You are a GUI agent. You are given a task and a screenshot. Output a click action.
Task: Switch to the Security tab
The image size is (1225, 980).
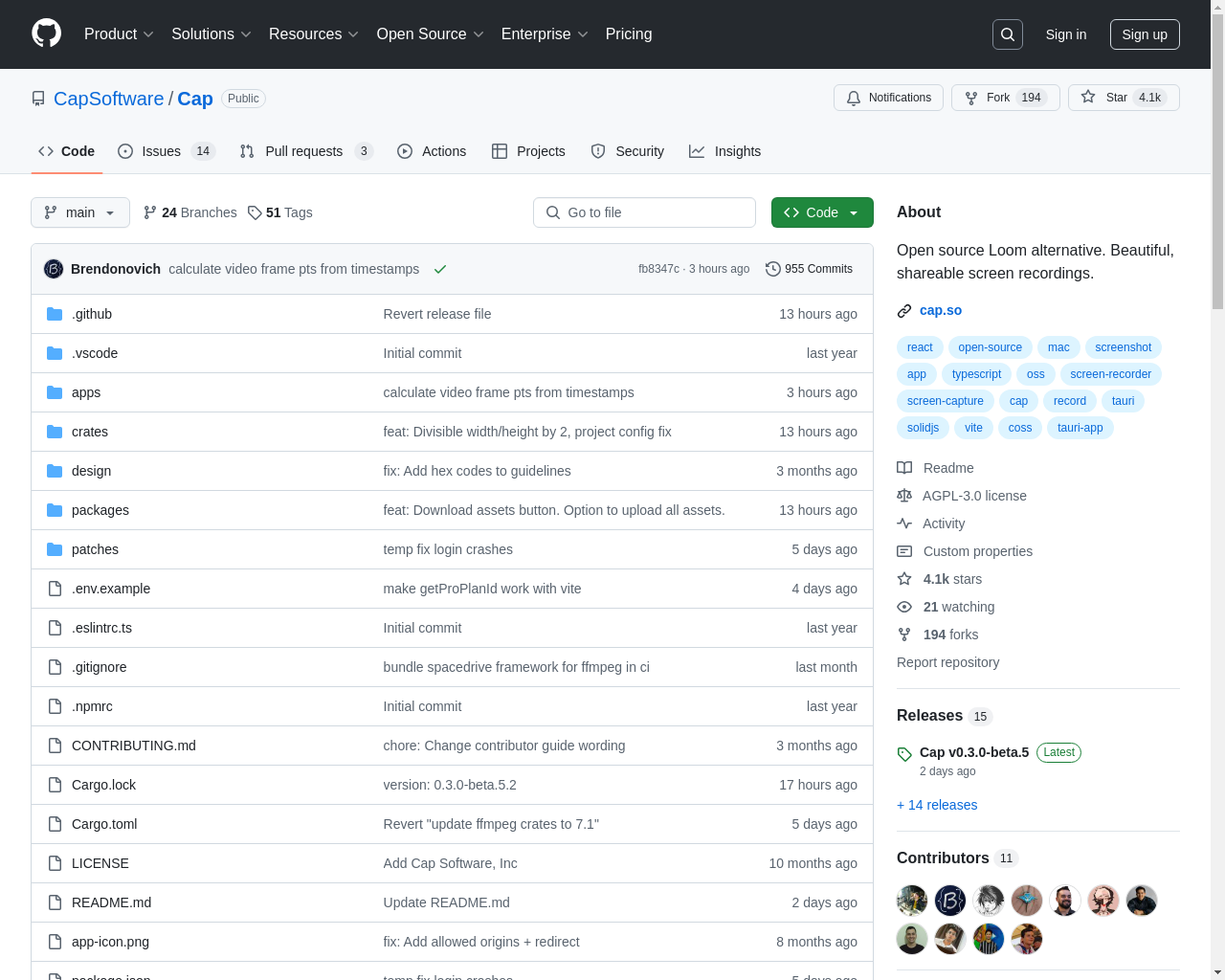click(628, 151)
